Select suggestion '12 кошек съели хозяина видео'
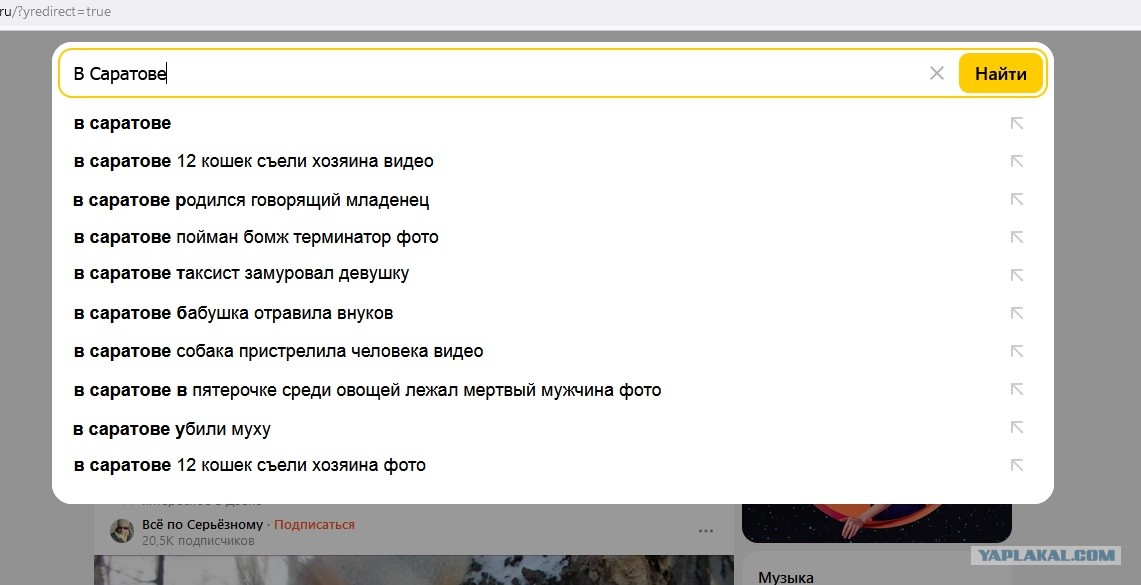The image size is (1141, 585). pyautogui.click(x=253, y=161)
